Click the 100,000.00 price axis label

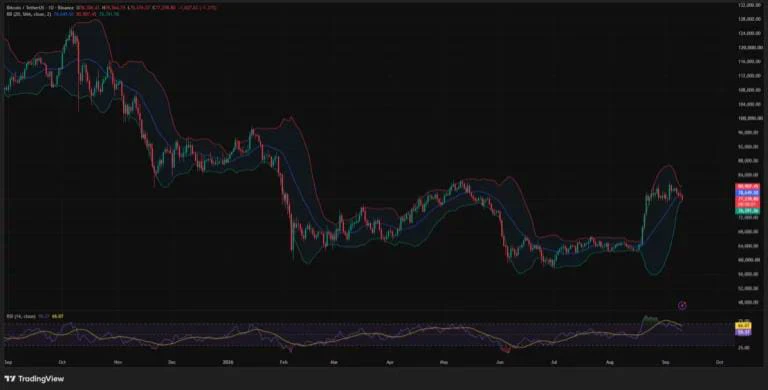(749, 119)
